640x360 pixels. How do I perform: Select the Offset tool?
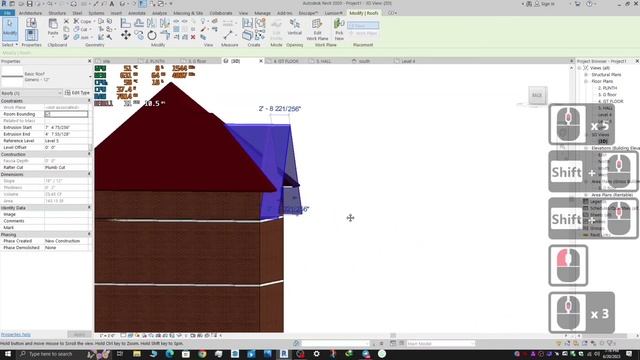[x=139, y=23]
